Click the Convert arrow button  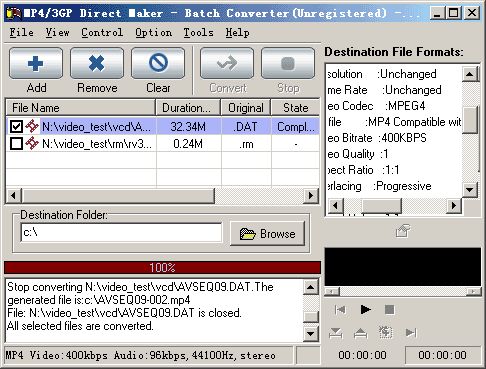(227, 63)
